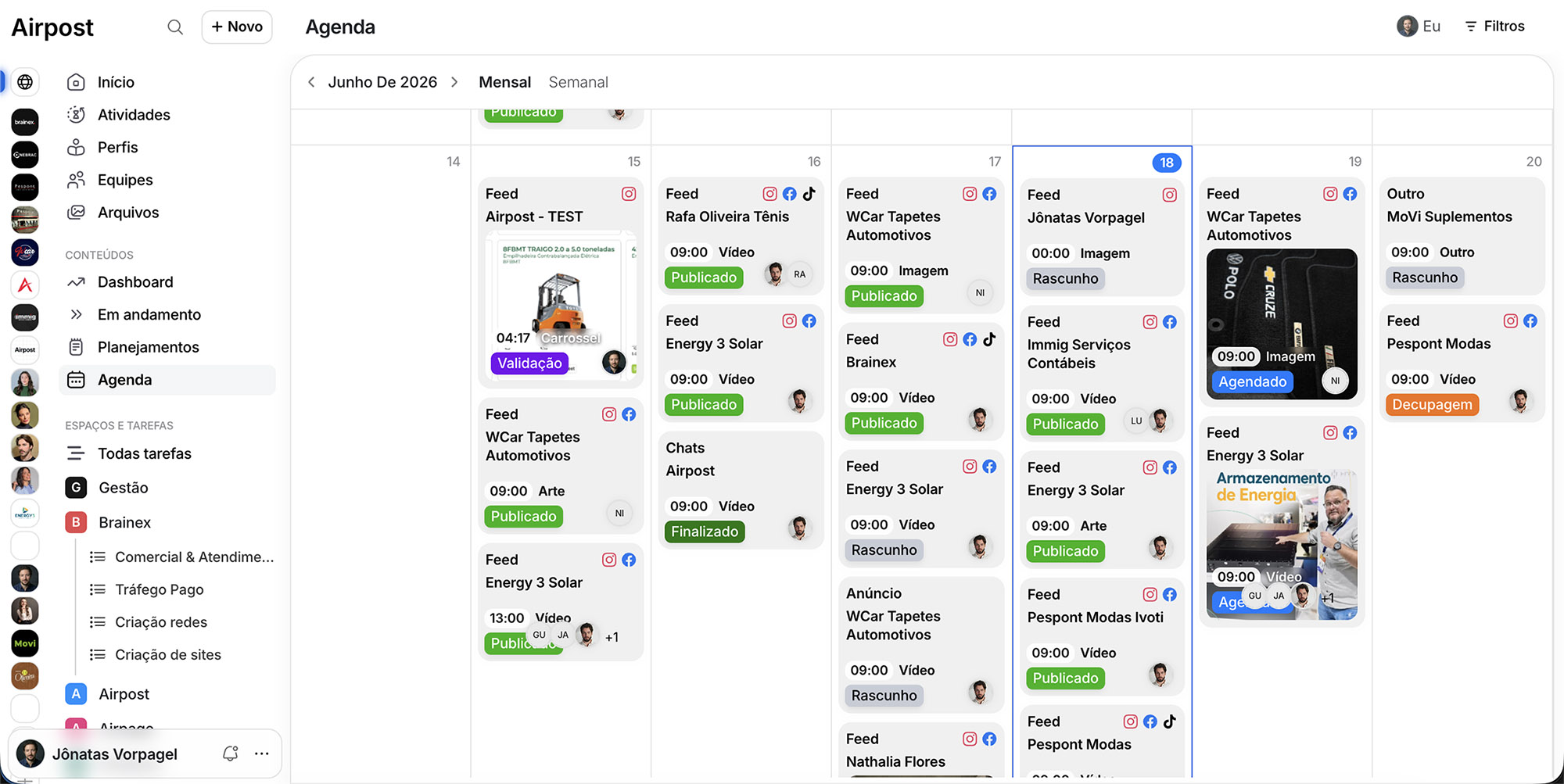Switch to the Mensal view tab
Image resolution: width=1564 pixels, height=784 pixels.
(x=504, y=82)
